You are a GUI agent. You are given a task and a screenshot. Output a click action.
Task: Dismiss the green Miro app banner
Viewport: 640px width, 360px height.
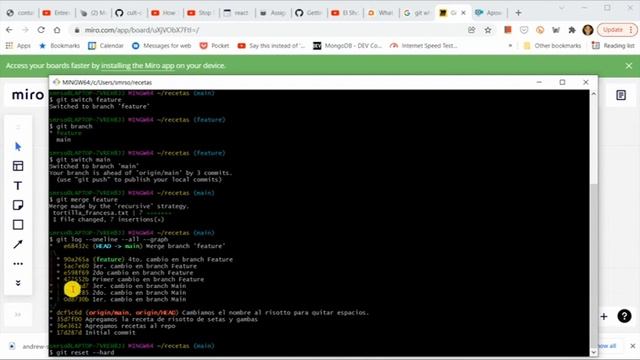(629, 66)
